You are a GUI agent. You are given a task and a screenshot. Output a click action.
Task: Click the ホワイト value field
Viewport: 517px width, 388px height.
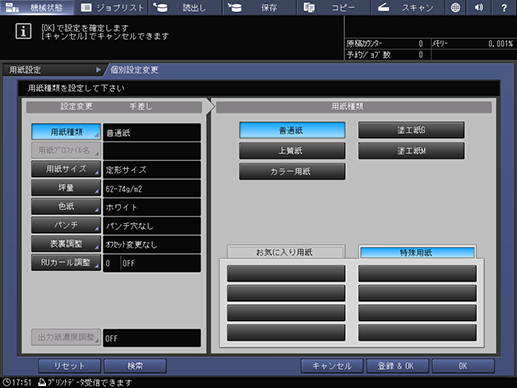(152, 207)
